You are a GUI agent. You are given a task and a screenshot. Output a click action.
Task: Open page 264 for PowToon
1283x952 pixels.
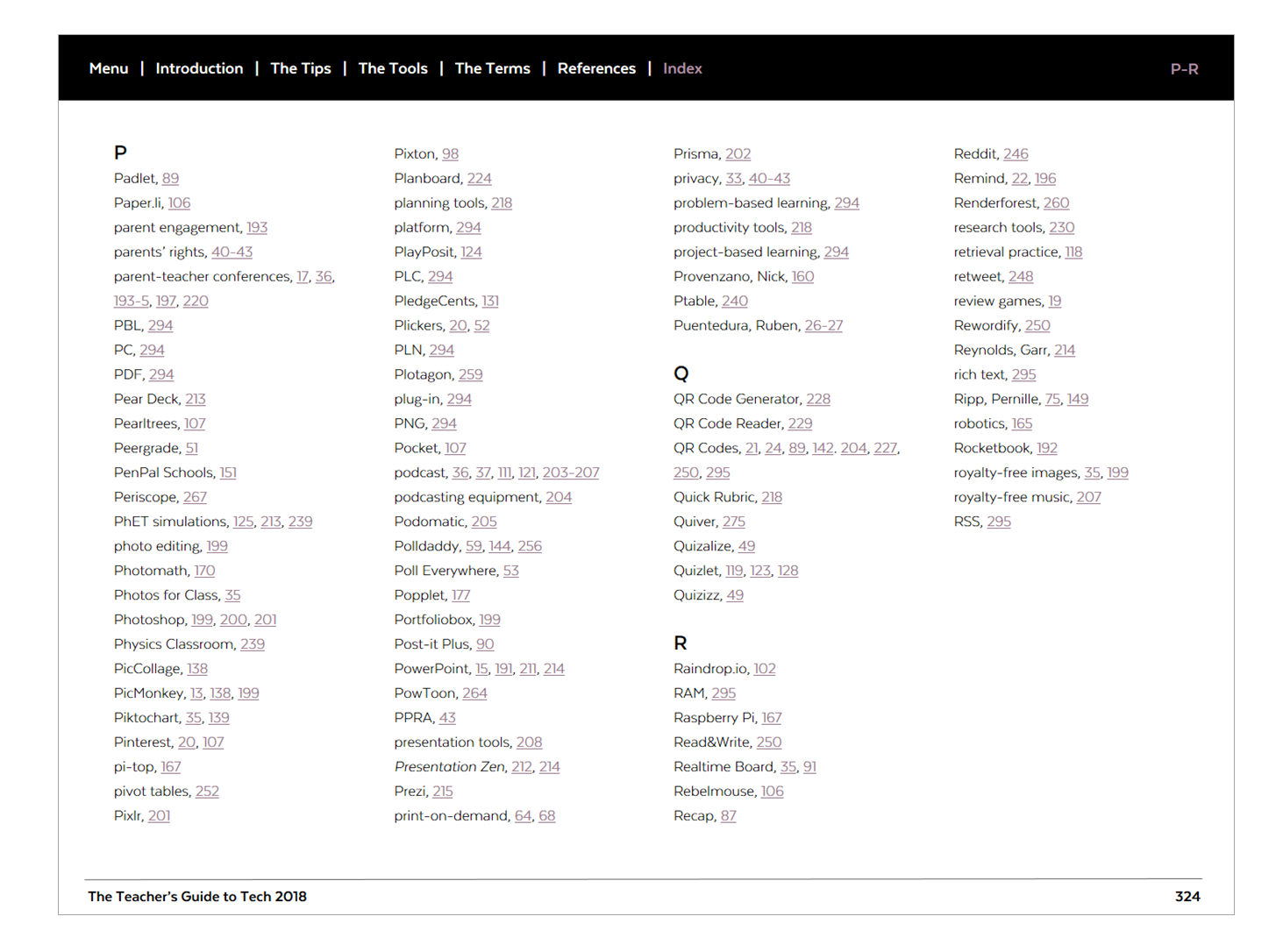(x=474, y=693)
